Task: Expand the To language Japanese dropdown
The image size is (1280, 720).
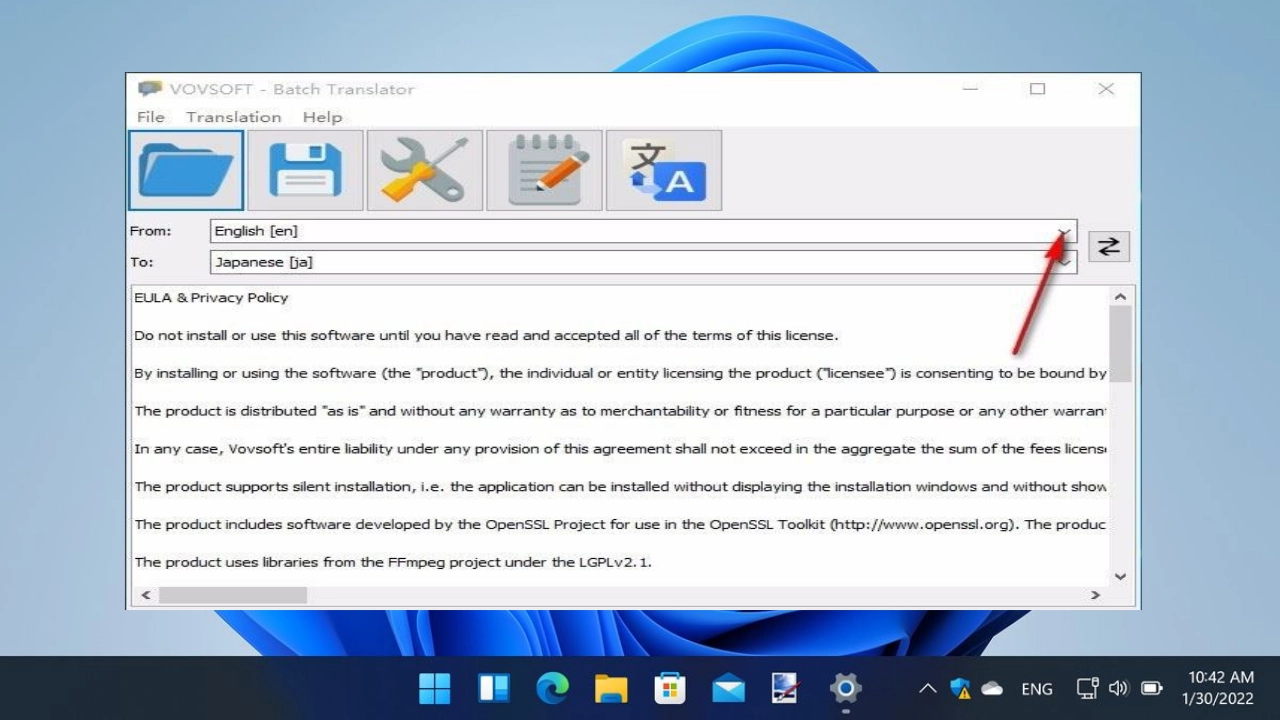Action: pyautogui.click(x=1064, y=262)
